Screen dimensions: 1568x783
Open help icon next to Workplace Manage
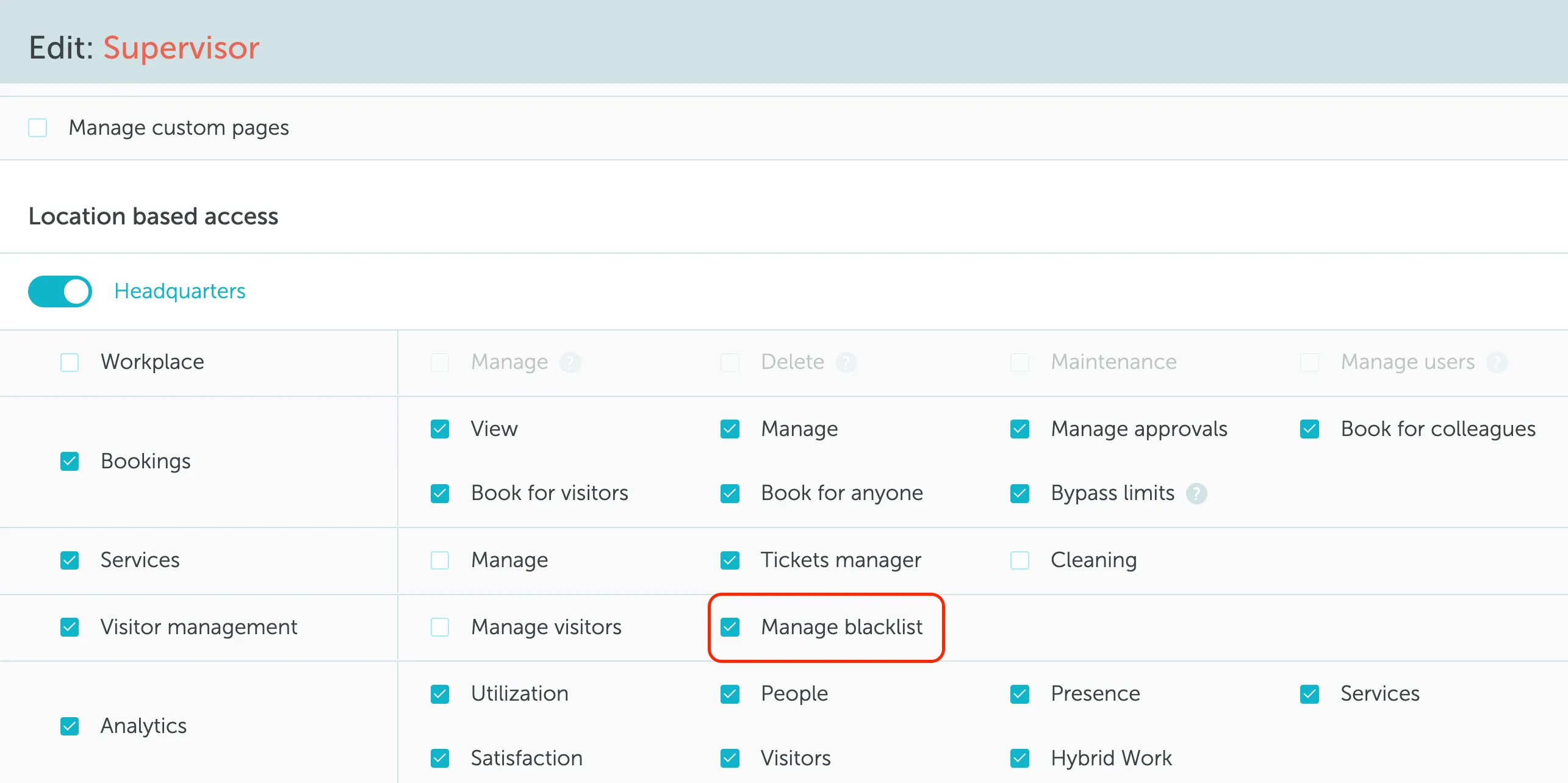click(x=570, y=362)
